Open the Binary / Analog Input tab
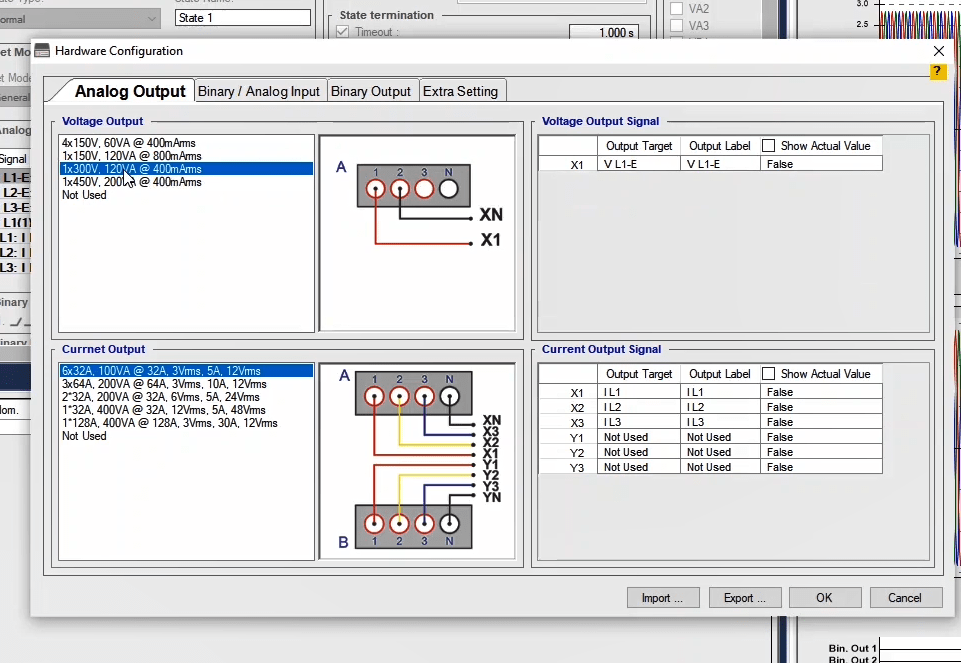Viewport: 961px width, 663px height. 259,91
